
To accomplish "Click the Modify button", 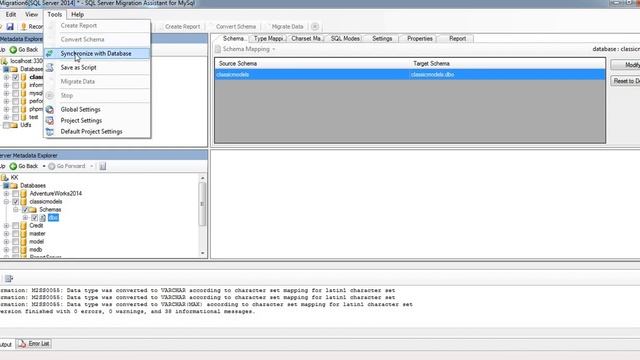I will [x=625, y=65].
